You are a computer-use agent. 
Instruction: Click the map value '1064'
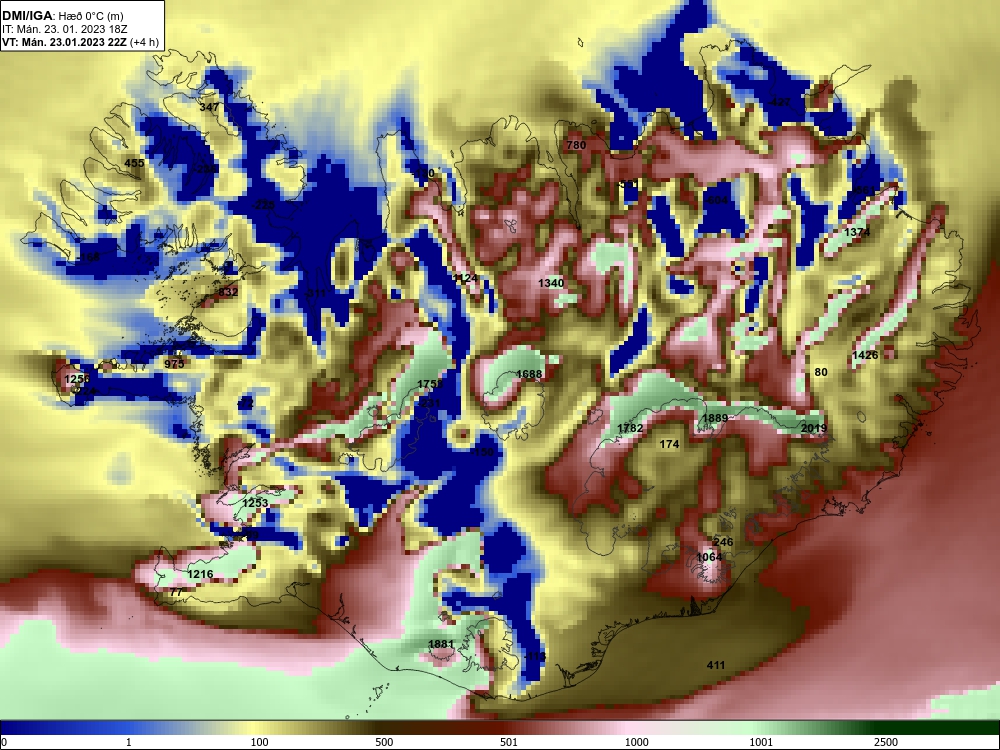coord(709,557)
